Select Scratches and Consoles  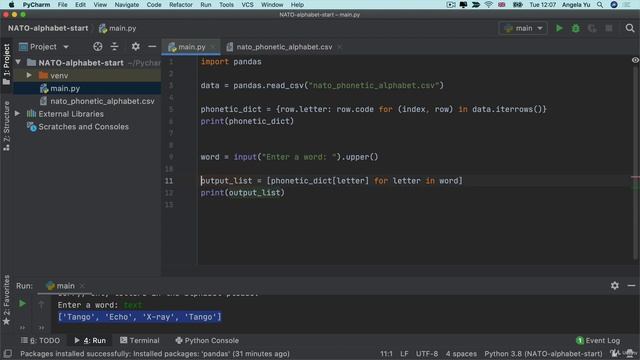coord(83,127)
